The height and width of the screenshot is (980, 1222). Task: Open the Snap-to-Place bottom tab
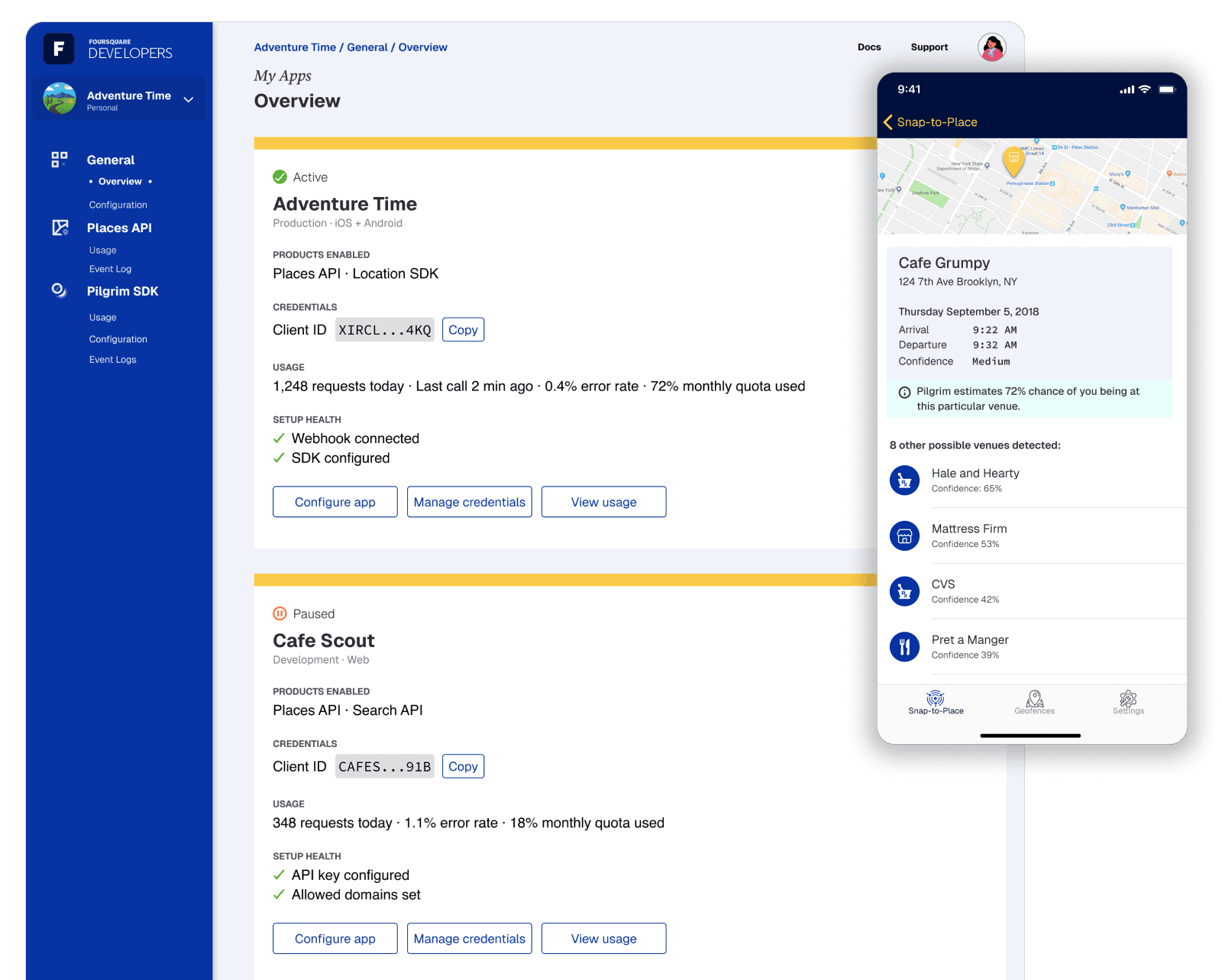tap(936, 703)
